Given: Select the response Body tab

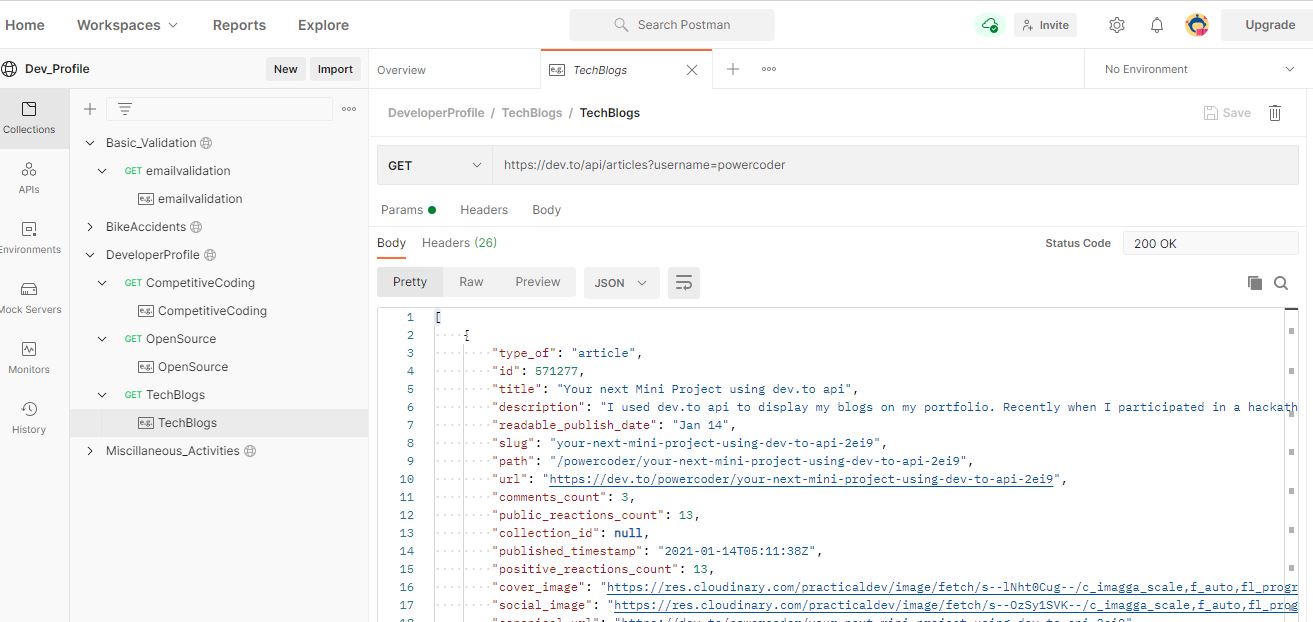Looking at the screenshot, I should tap(391, 243).
